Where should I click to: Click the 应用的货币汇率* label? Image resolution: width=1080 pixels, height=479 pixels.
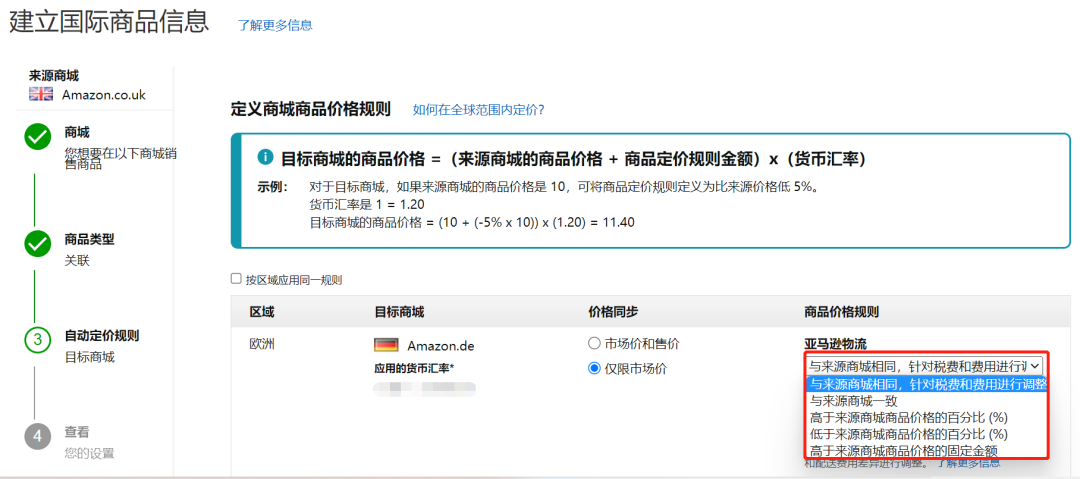pos(414,367)
